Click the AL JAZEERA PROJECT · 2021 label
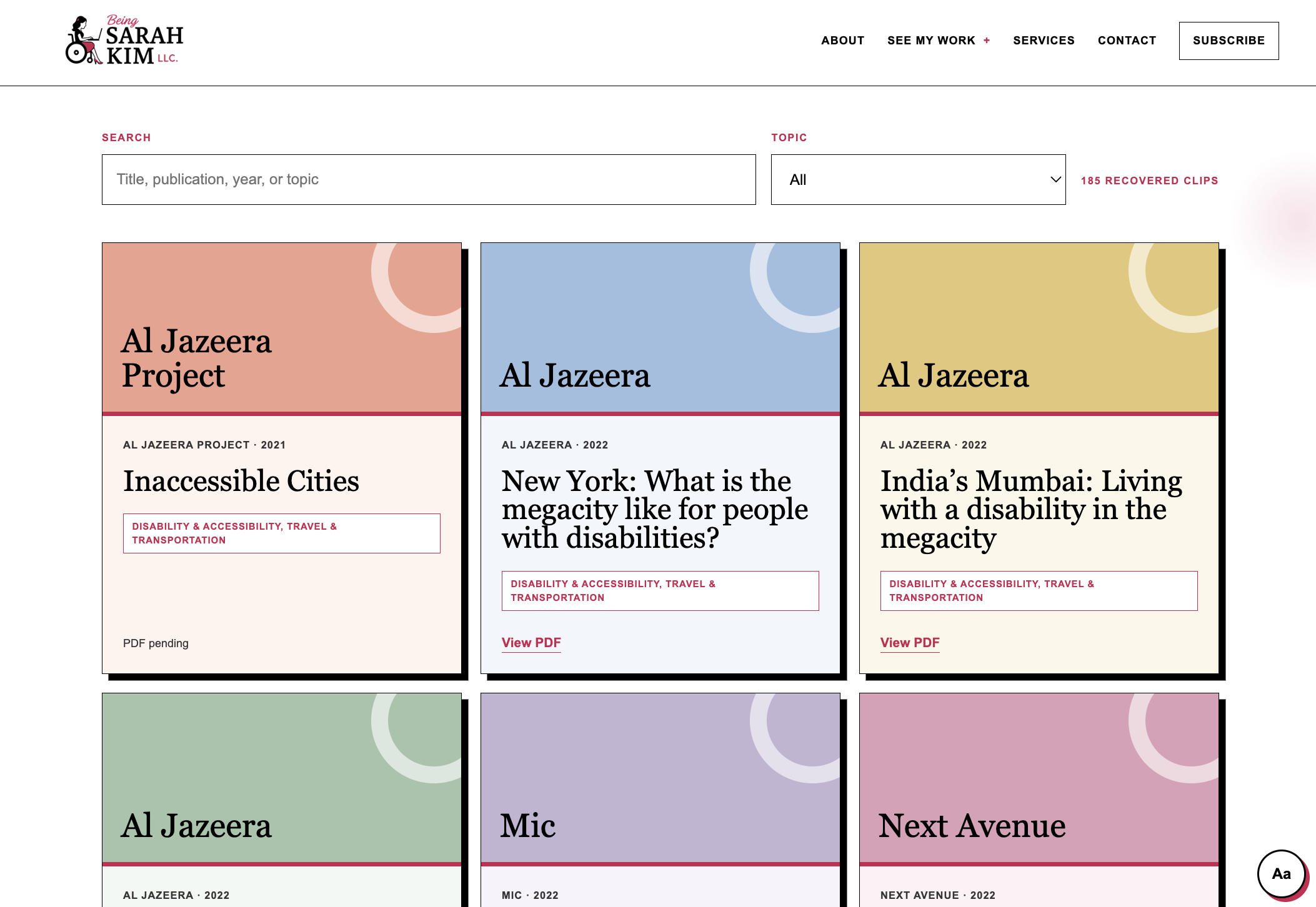1316x907 pixels. pyautogui.click(x=204, y=445)
